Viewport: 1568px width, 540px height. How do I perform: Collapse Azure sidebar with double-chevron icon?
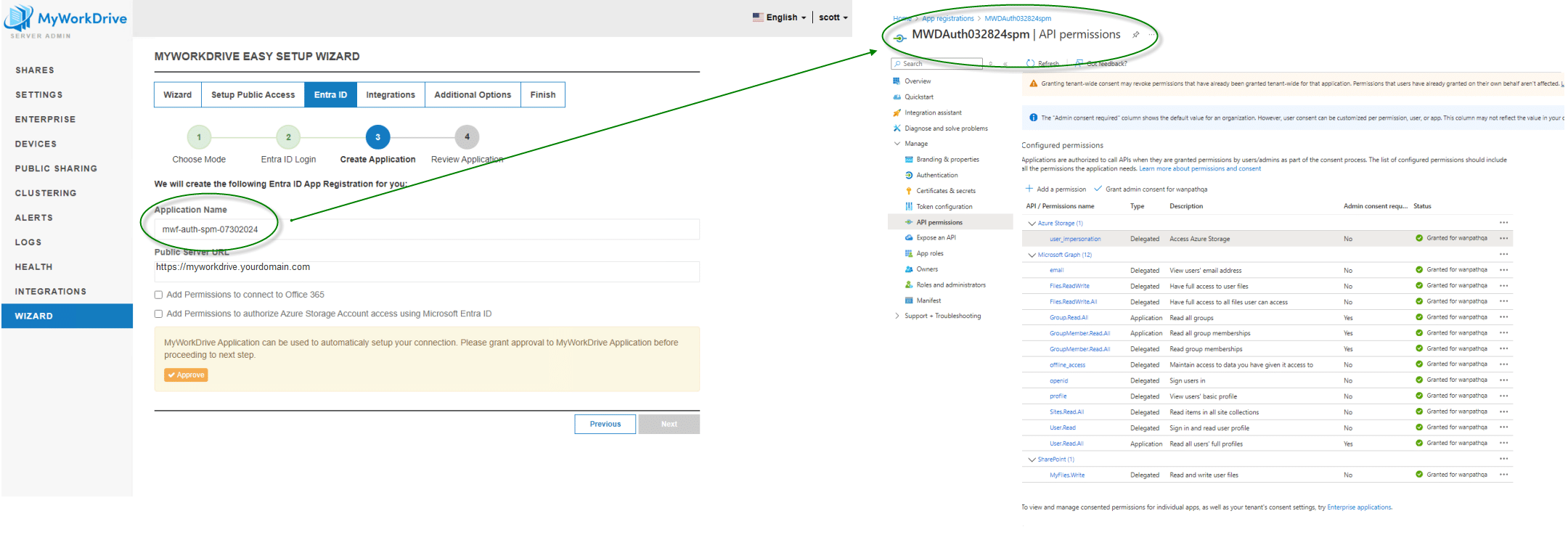click(1005, 64)
